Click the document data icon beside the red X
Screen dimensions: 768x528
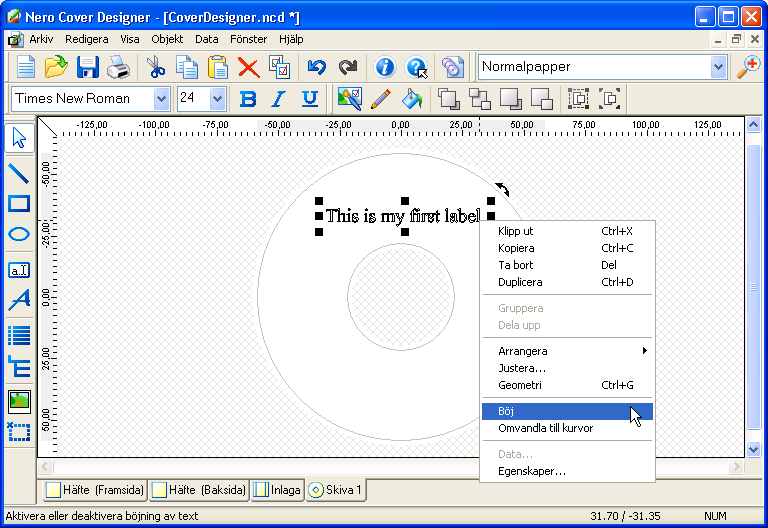(280, 67)
